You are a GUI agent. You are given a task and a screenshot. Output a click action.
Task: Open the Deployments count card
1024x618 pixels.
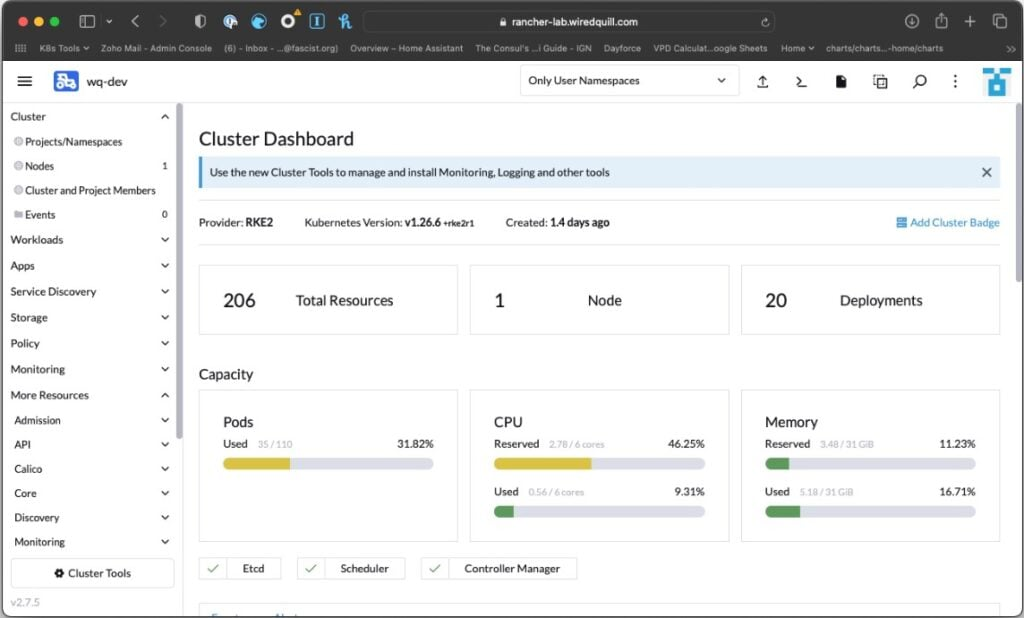870,300
